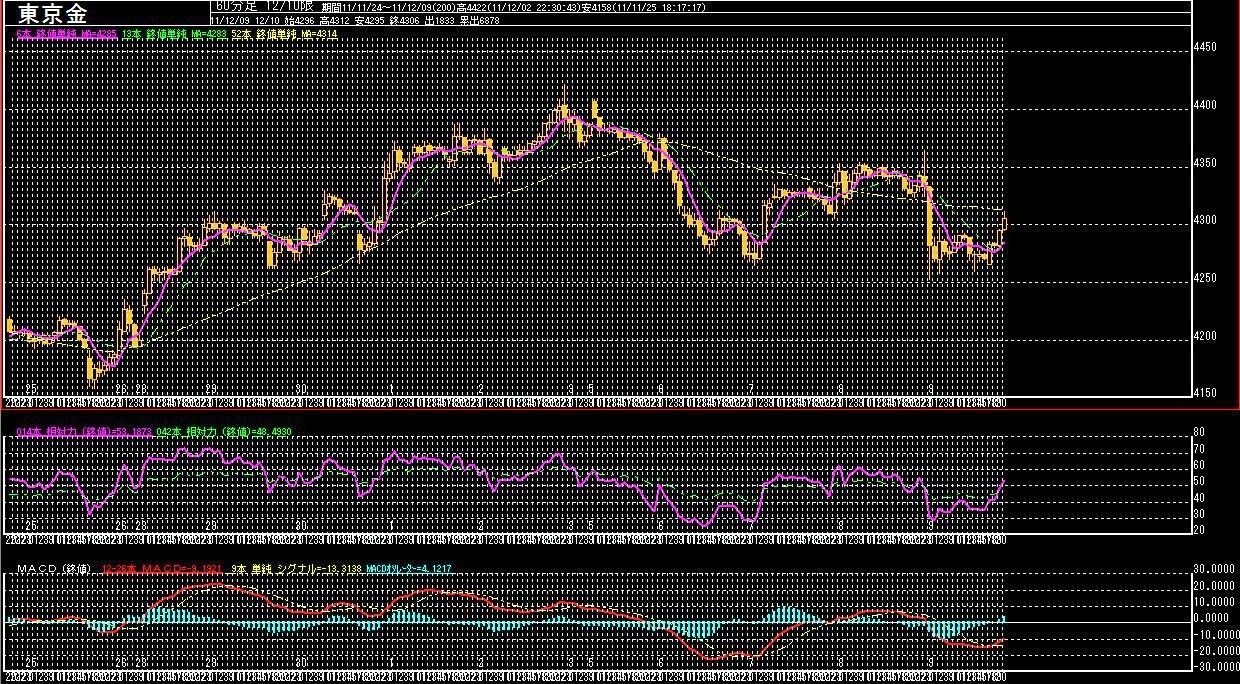Click the 東京金 chart title

point(52,14)
